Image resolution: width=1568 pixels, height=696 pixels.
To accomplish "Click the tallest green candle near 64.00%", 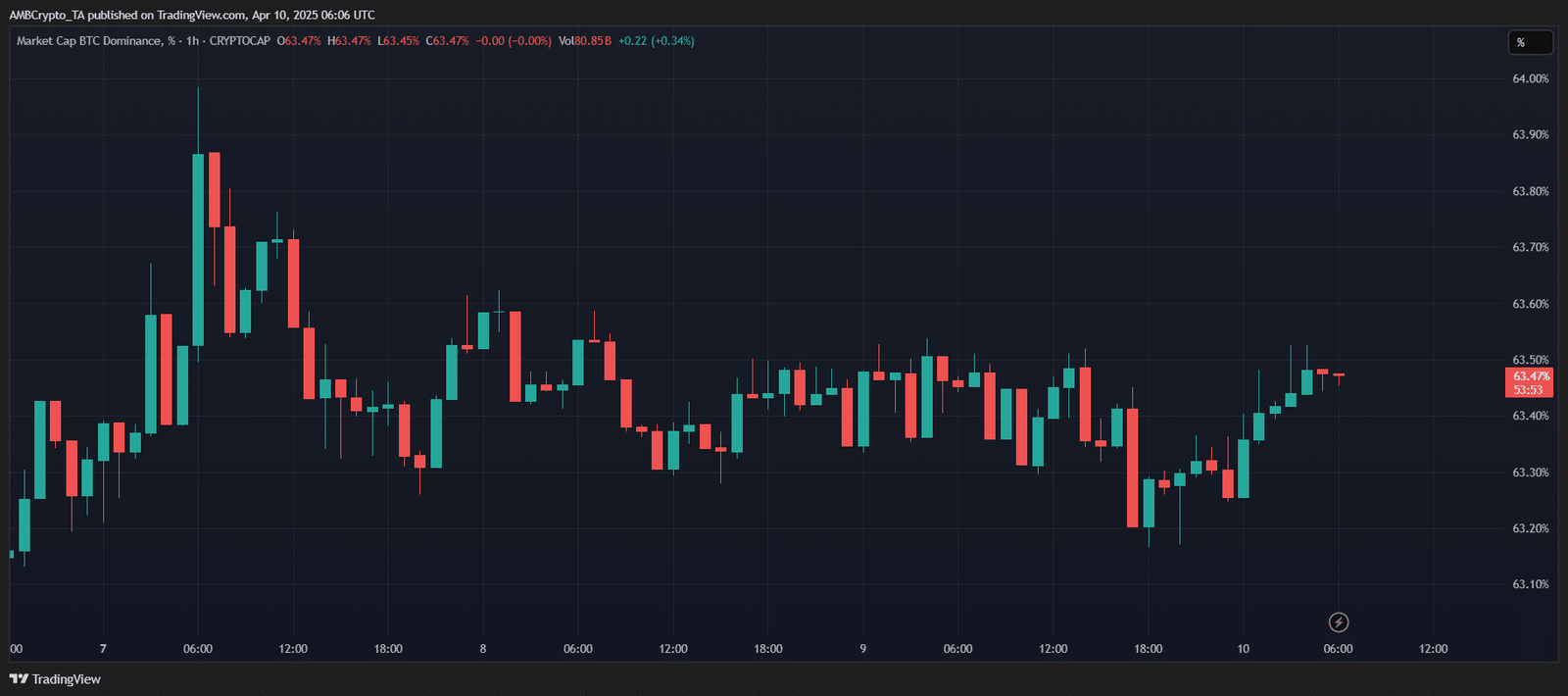I will click(198, 249).
